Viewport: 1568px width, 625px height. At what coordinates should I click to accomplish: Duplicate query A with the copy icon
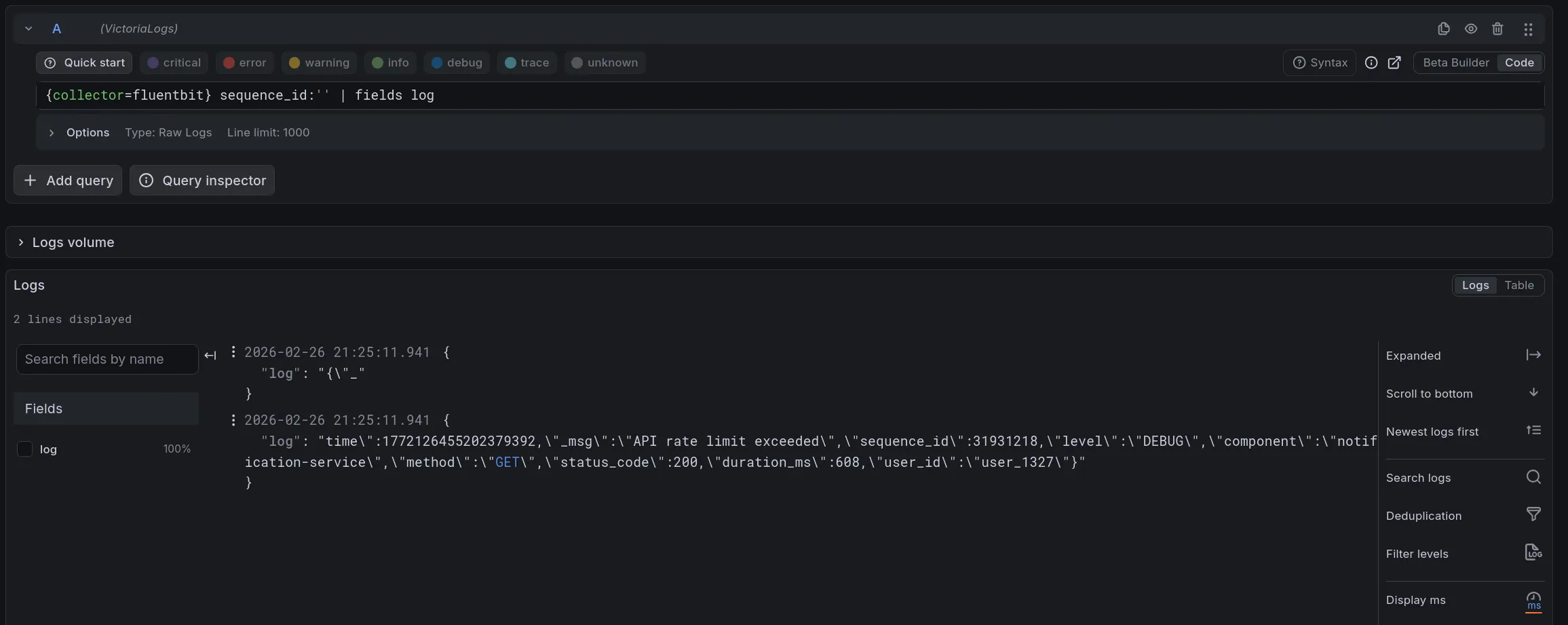1443,29
